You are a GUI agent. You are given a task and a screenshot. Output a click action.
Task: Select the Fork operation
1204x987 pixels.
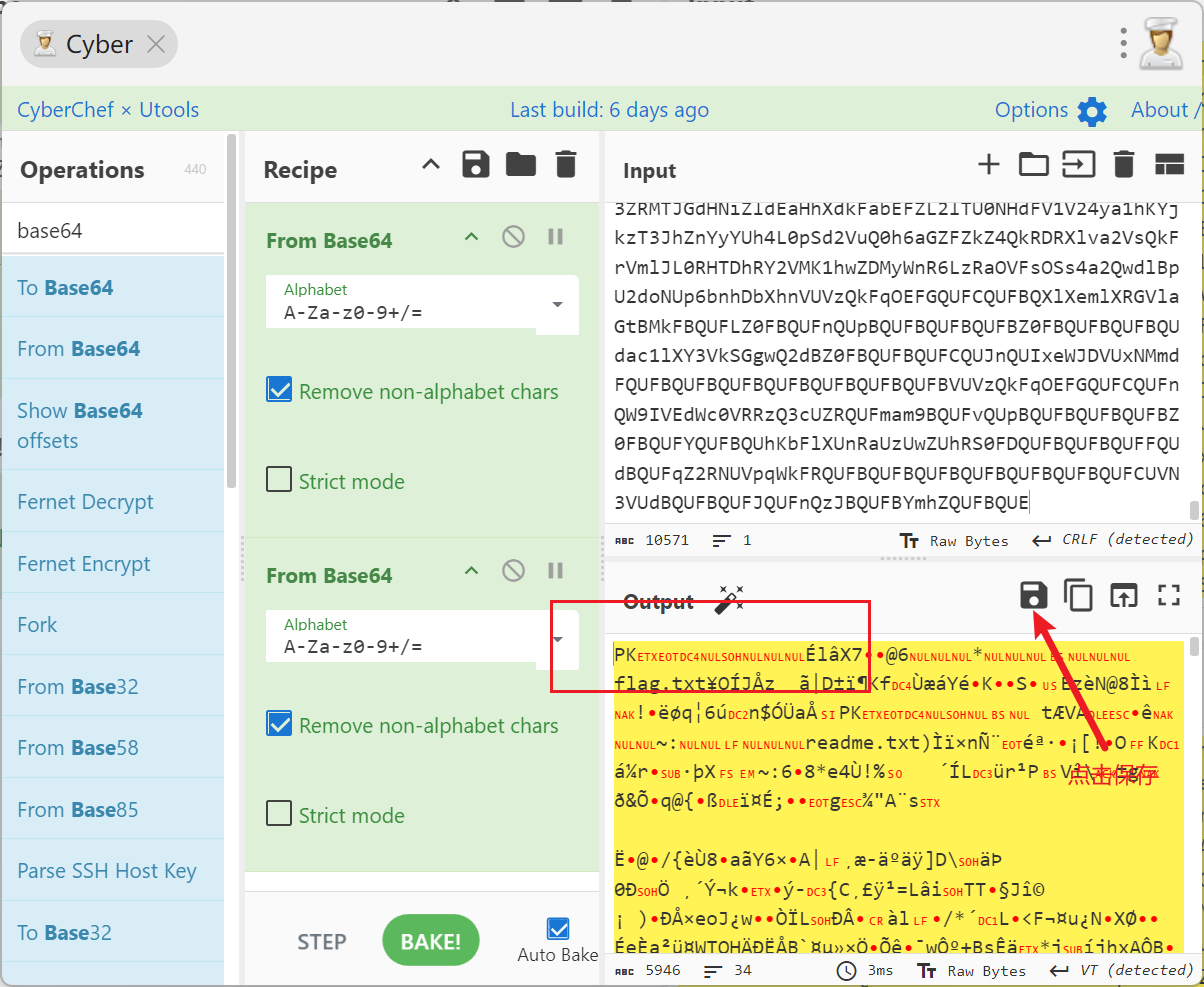(x=114, y=625)
